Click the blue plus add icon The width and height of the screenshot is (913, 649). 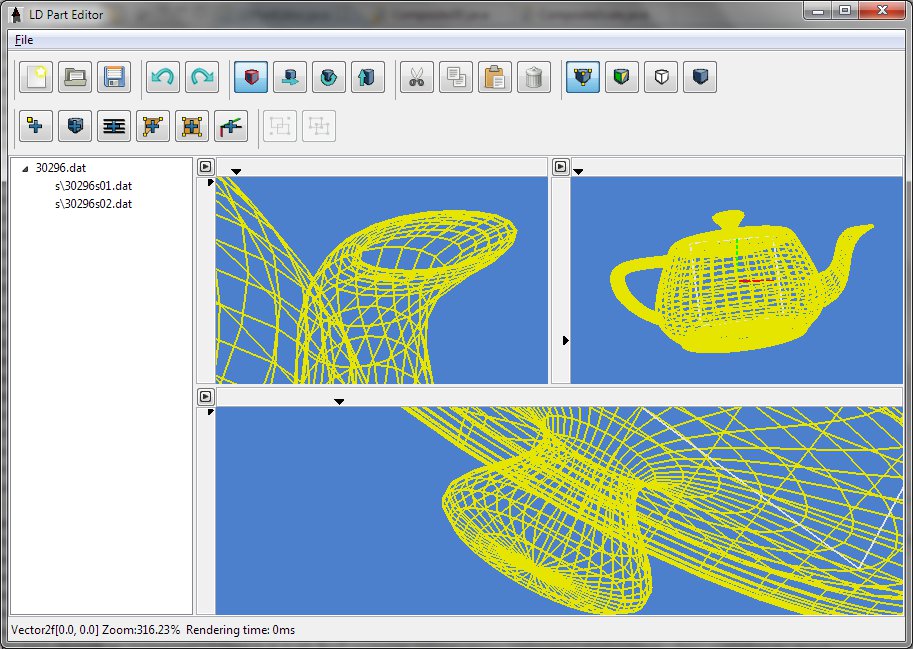(36, 126)
